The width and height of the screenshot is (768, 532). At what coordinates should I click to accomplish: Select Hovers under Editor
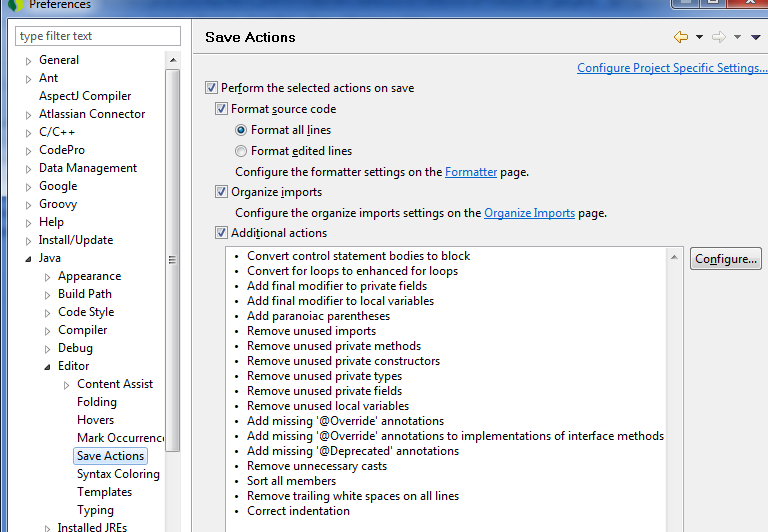pos(95,420)
